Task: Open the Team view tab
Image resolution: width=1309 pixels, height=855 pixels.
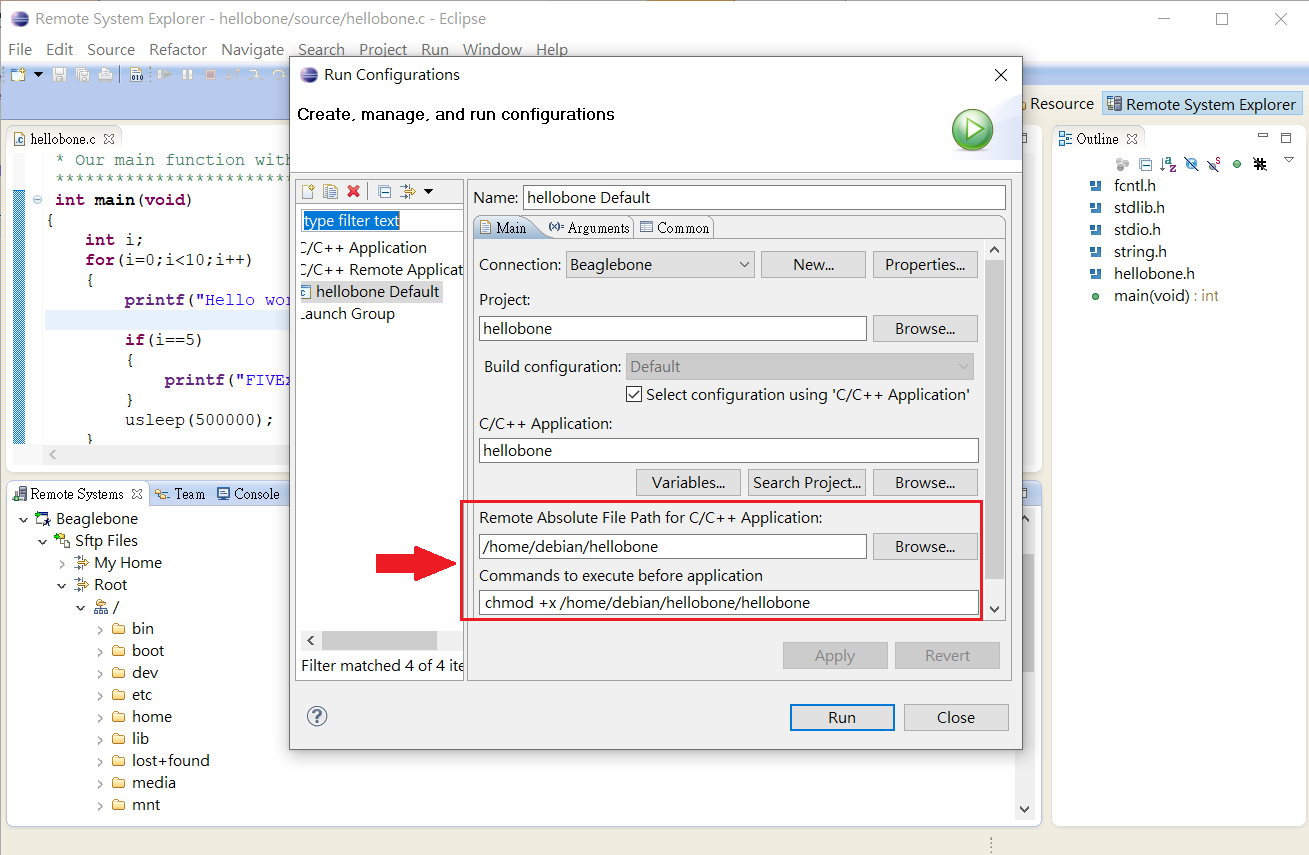Action: point(181,494)
